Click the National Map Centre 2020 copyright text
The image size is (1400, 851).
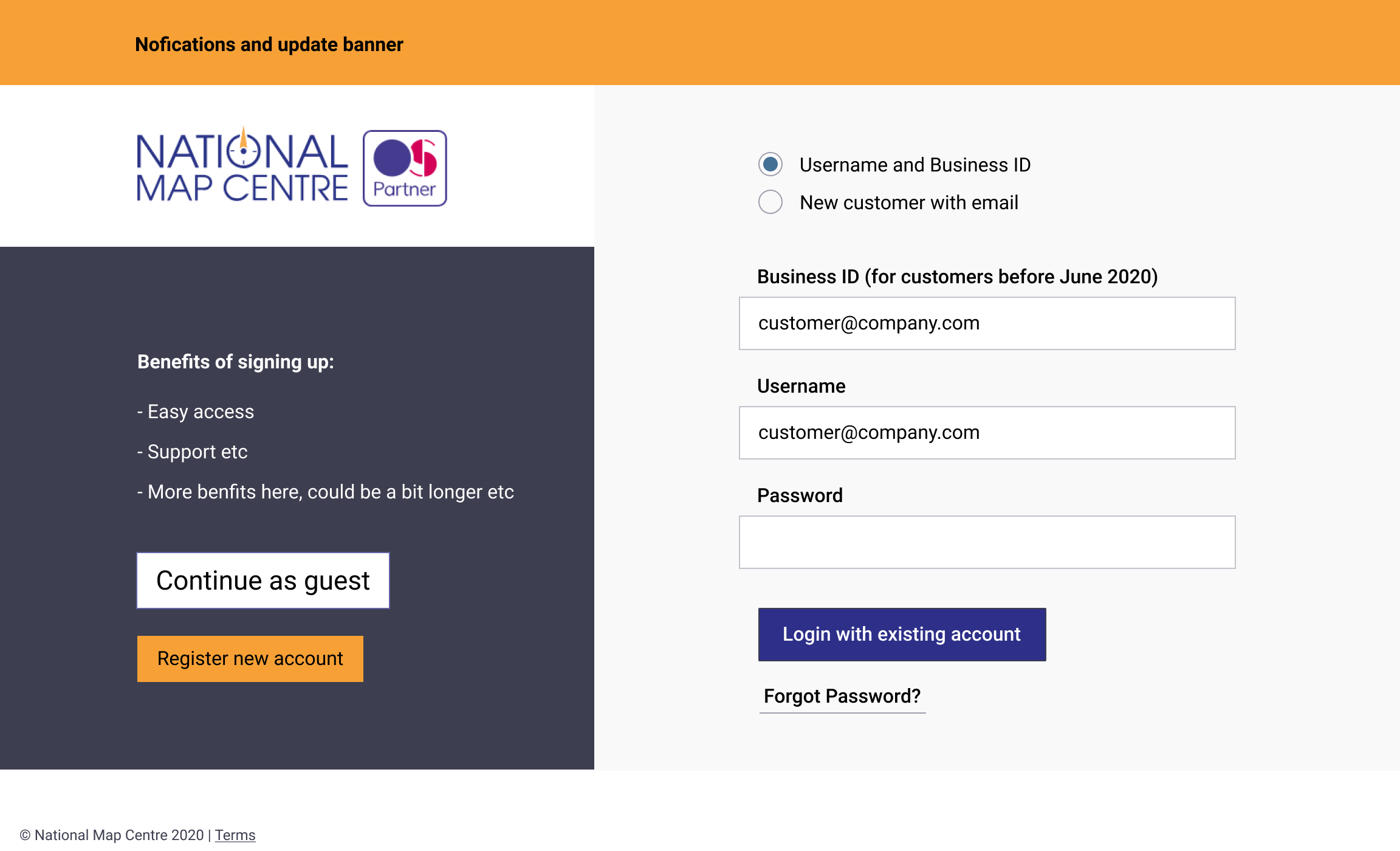112,835
